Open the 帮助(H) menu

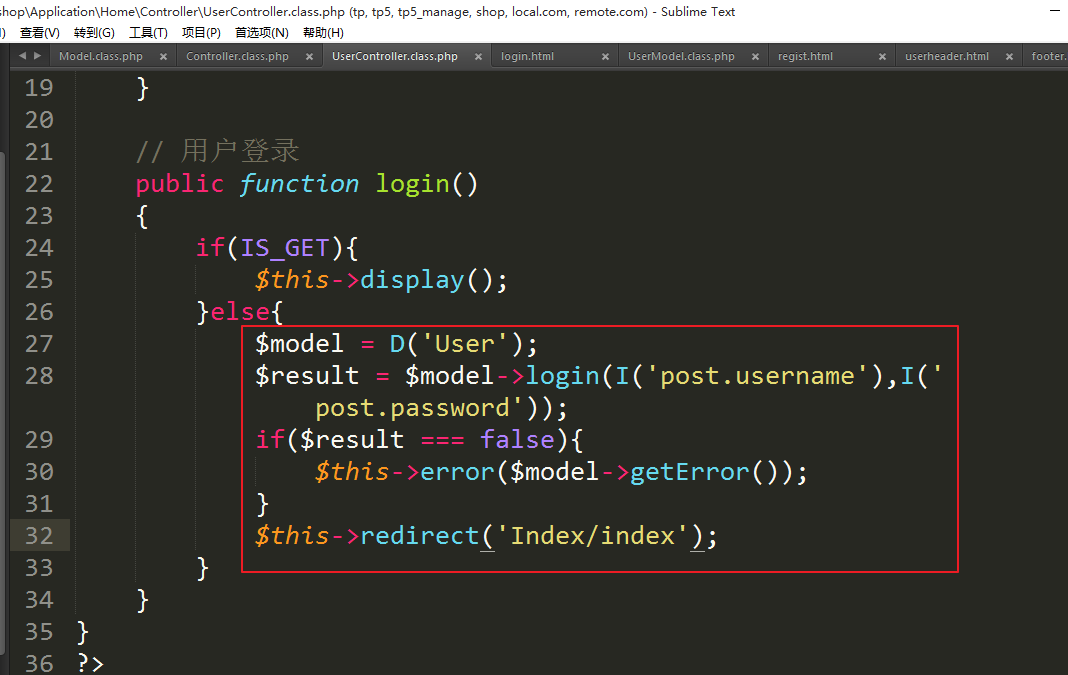323,33
